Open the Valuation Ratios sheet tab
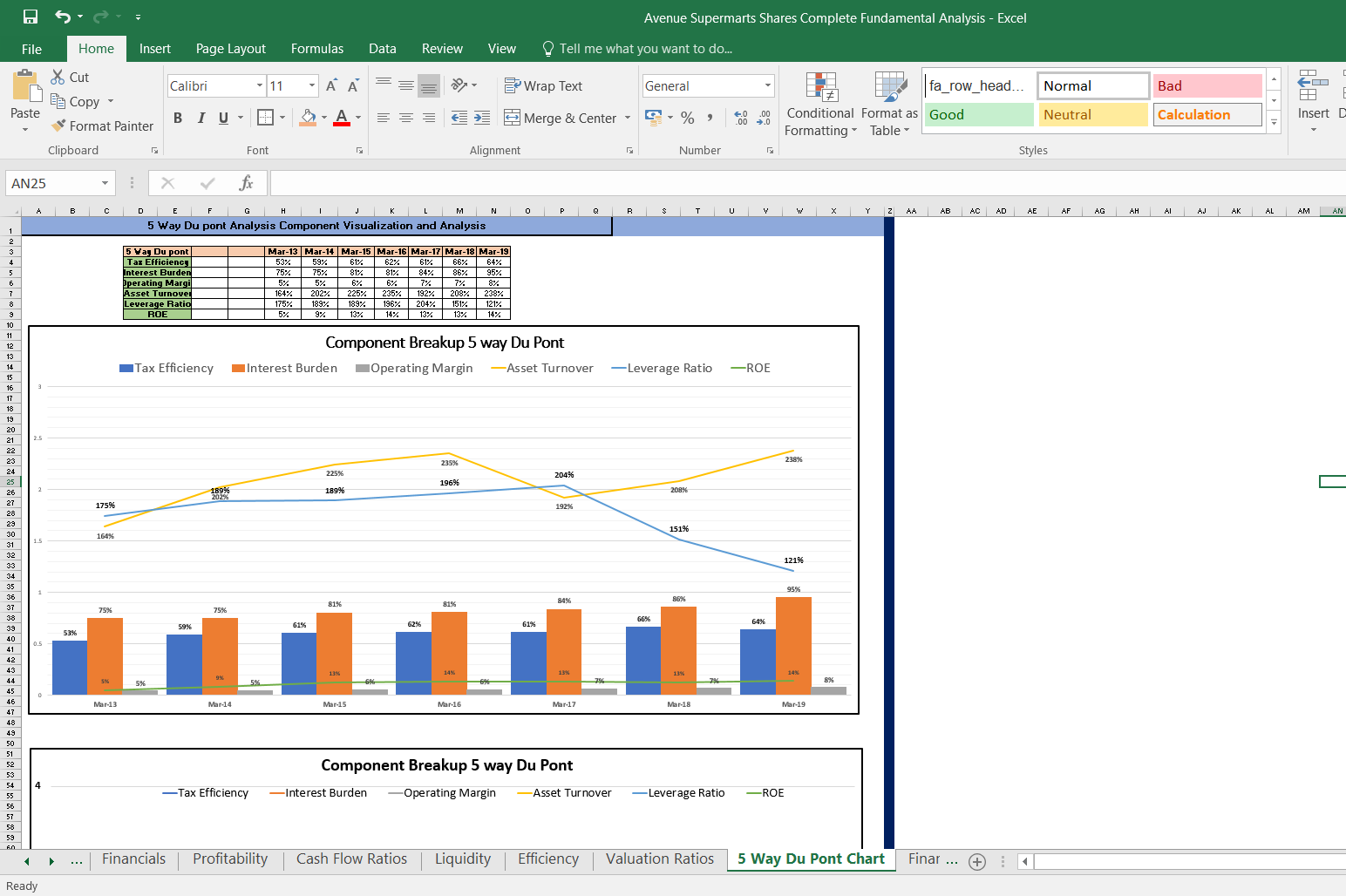This screenshot has height=896, width=1346. [660, 859]
